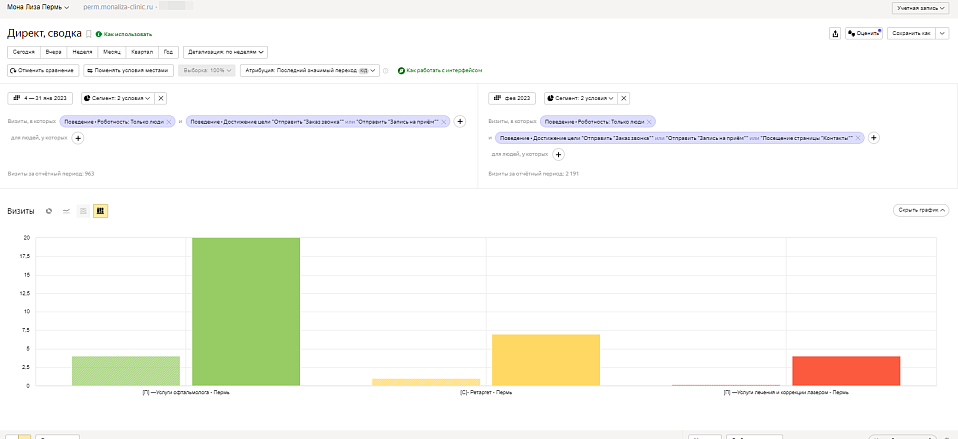
Task: Click Визиты за отчётный период: 2 191 text
Action: click(x=533, y=174)
